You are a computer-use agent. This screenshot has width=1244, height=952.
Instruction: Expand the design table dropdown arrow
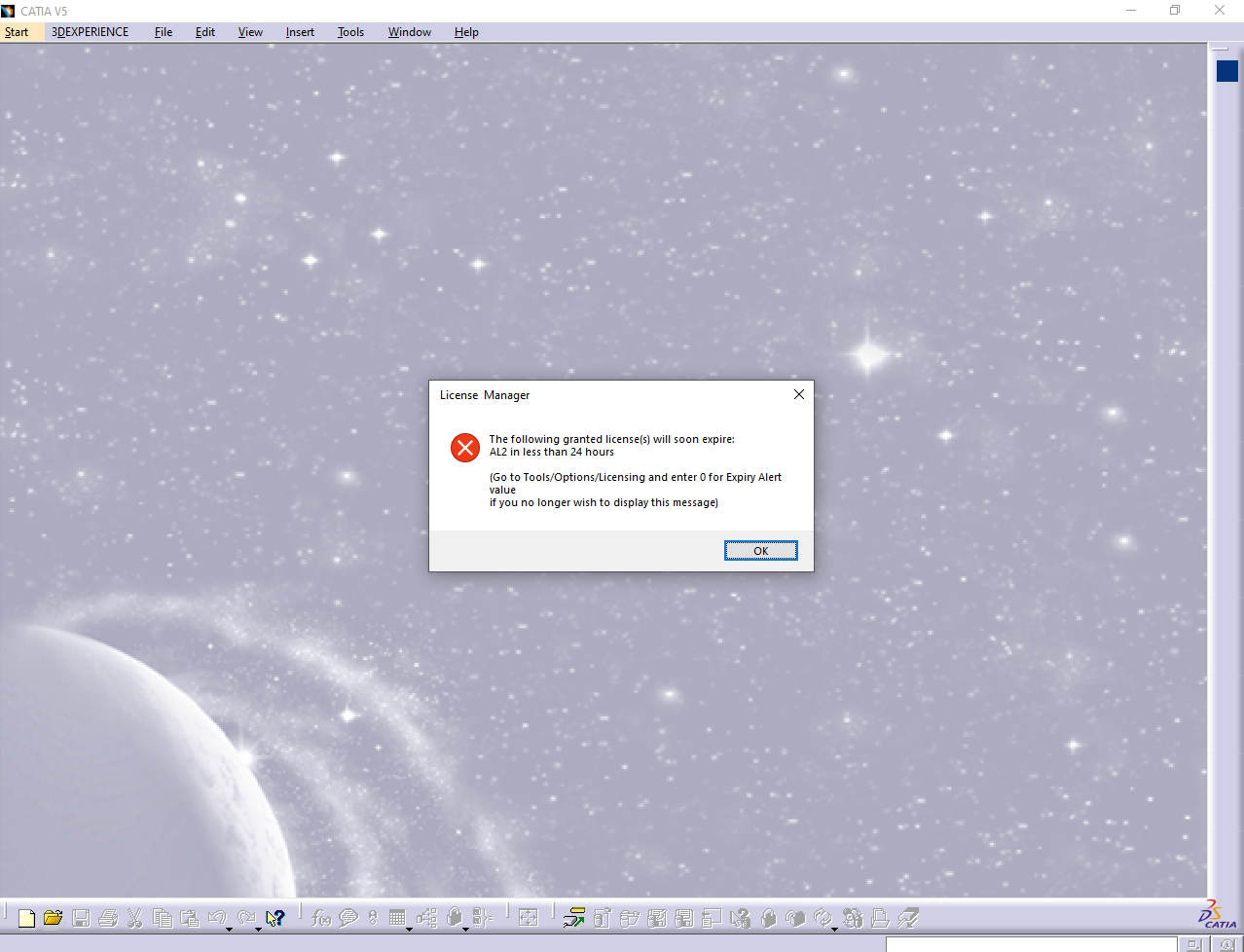click(x=409, y=929)
